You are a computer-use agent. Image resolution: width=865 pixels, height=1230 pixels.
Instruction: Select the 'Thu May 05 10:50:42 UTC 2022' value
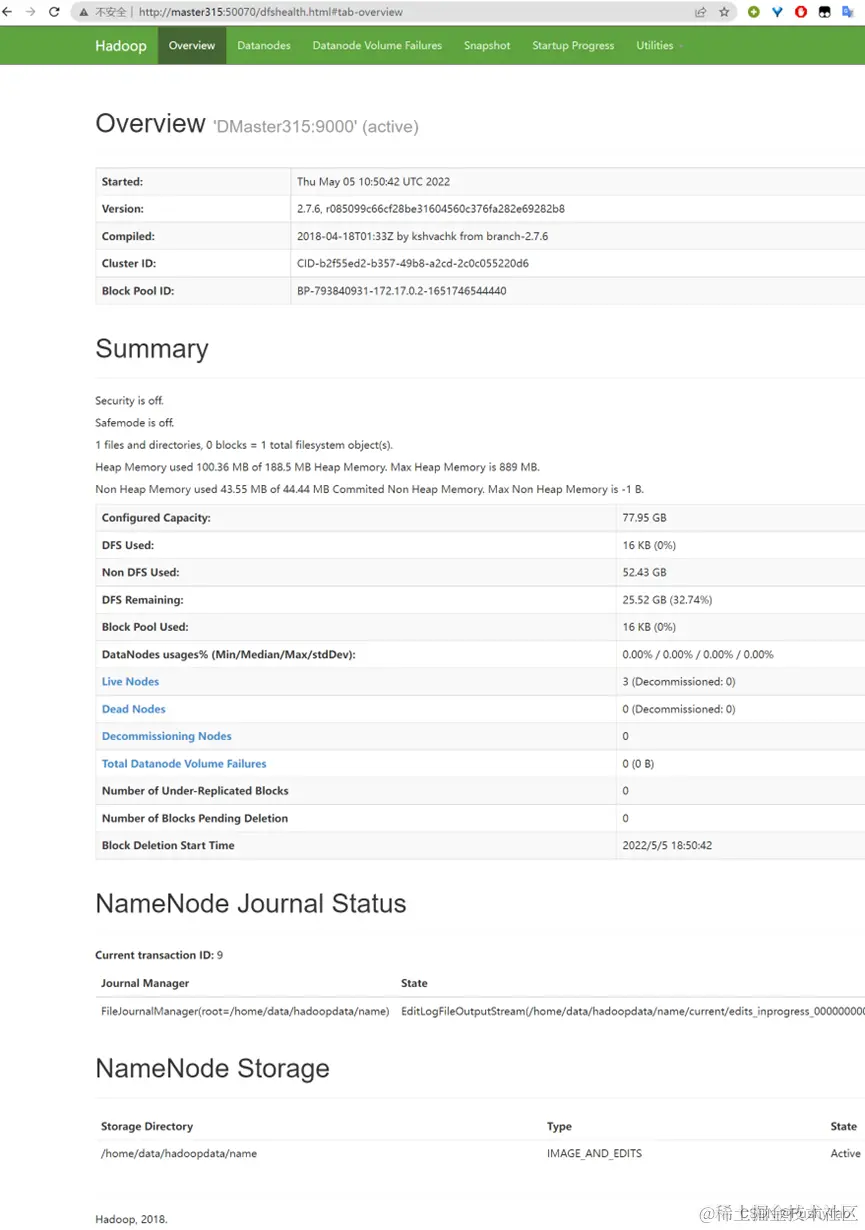pyautogui.click(x=373, y=182)
